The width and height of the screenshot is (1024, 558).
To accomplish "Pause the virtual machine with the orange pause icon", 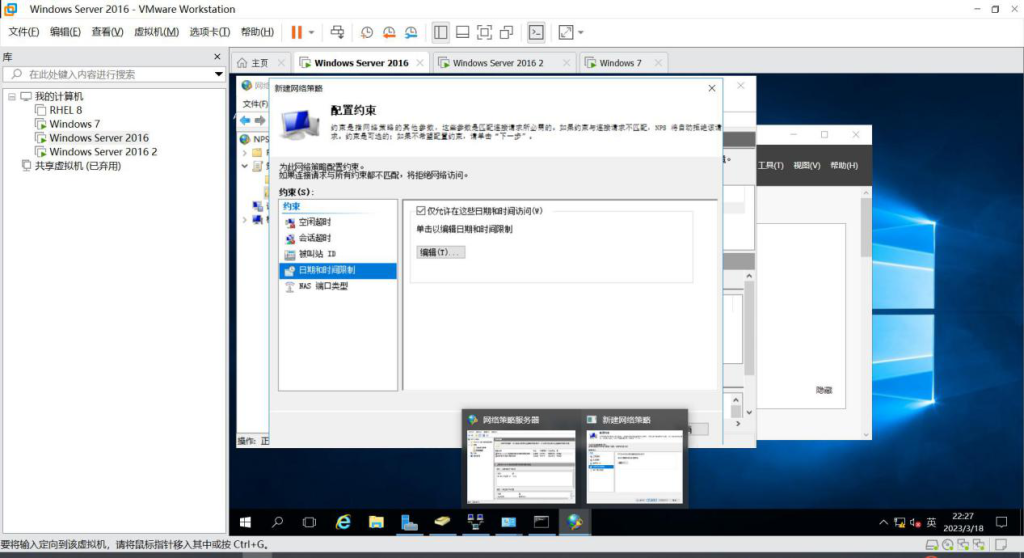I will 296,32.
